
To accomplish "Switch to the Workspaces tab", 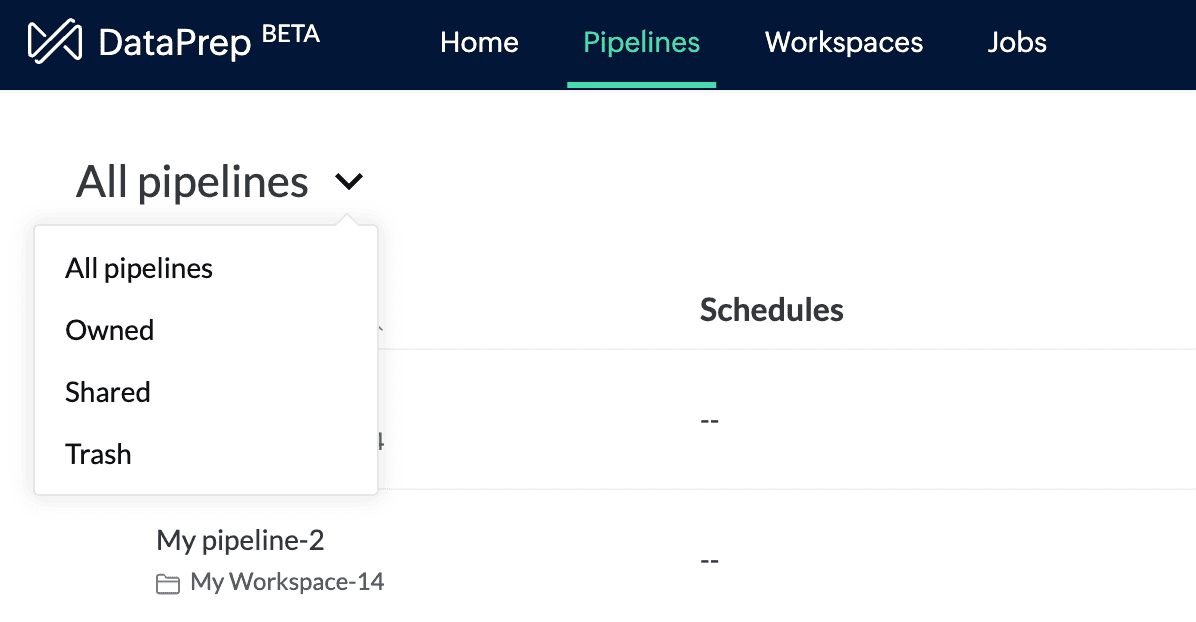I will click(843, 42).
